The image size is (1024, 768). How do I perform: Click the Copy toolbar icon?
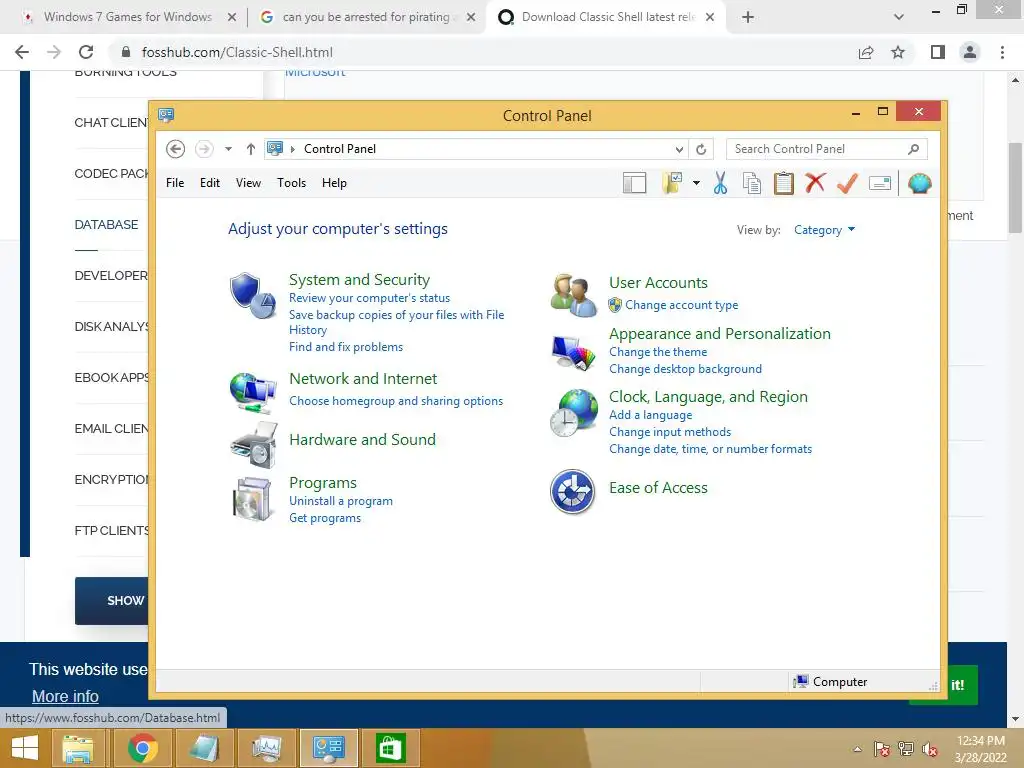[x=752, y=184]
